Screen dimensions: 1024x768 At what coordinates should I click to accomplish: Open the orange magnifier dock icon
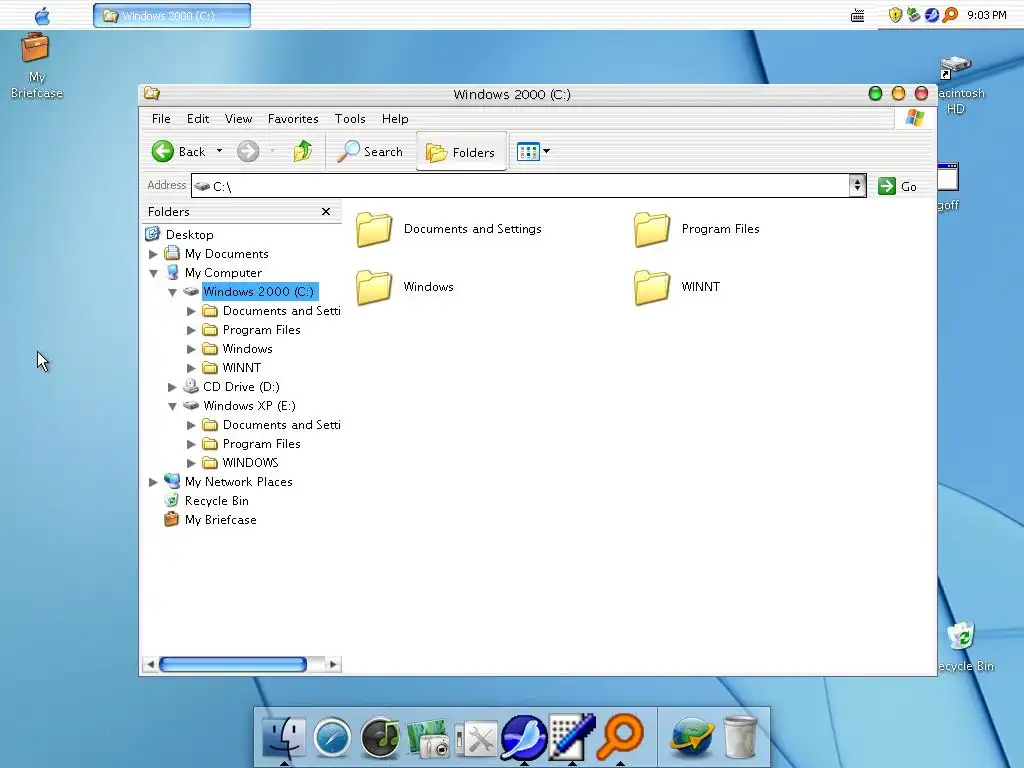(x=620, y=737)
